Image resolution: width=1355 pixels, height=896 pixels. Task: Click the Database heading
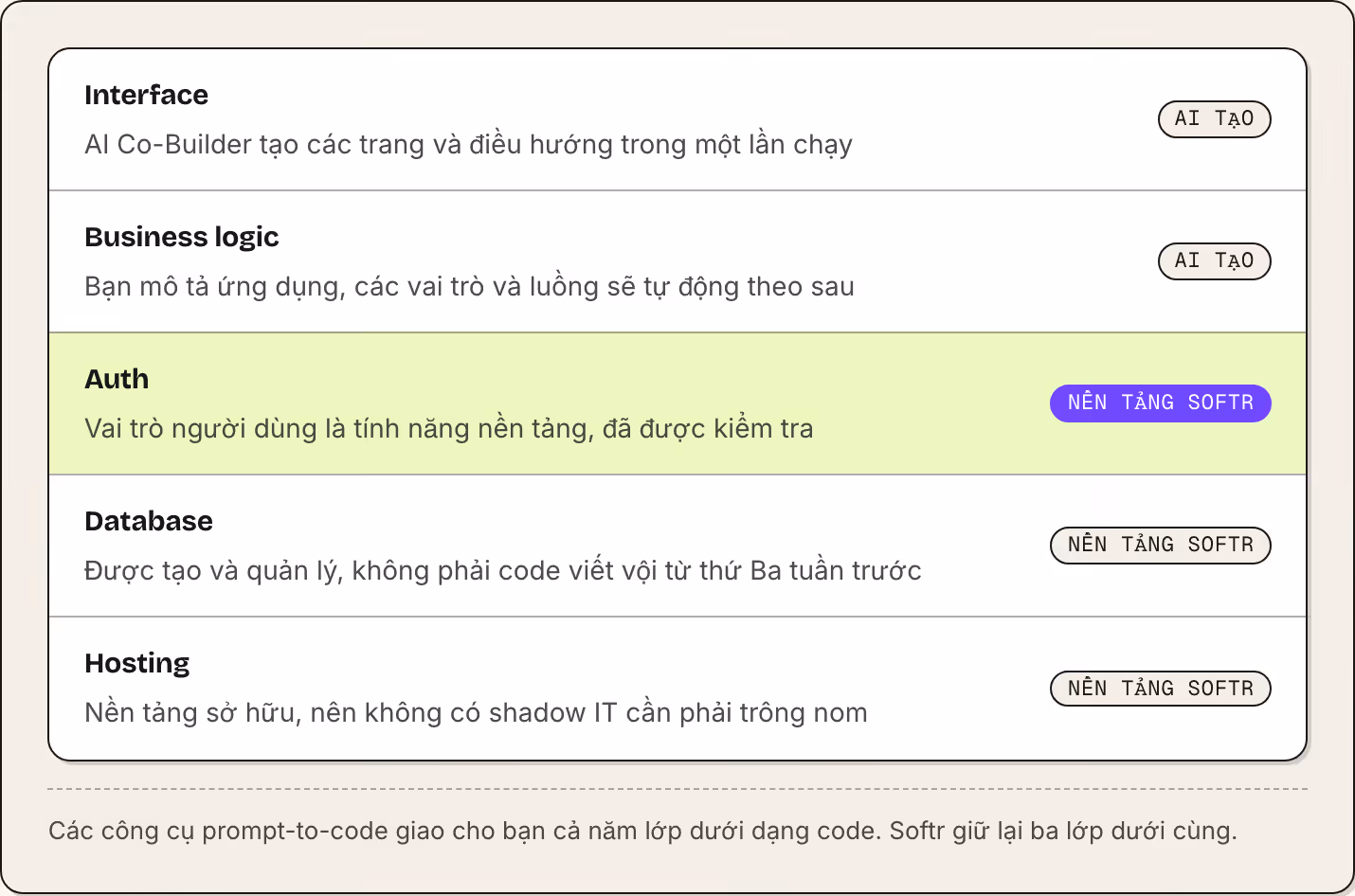(149, 521)
